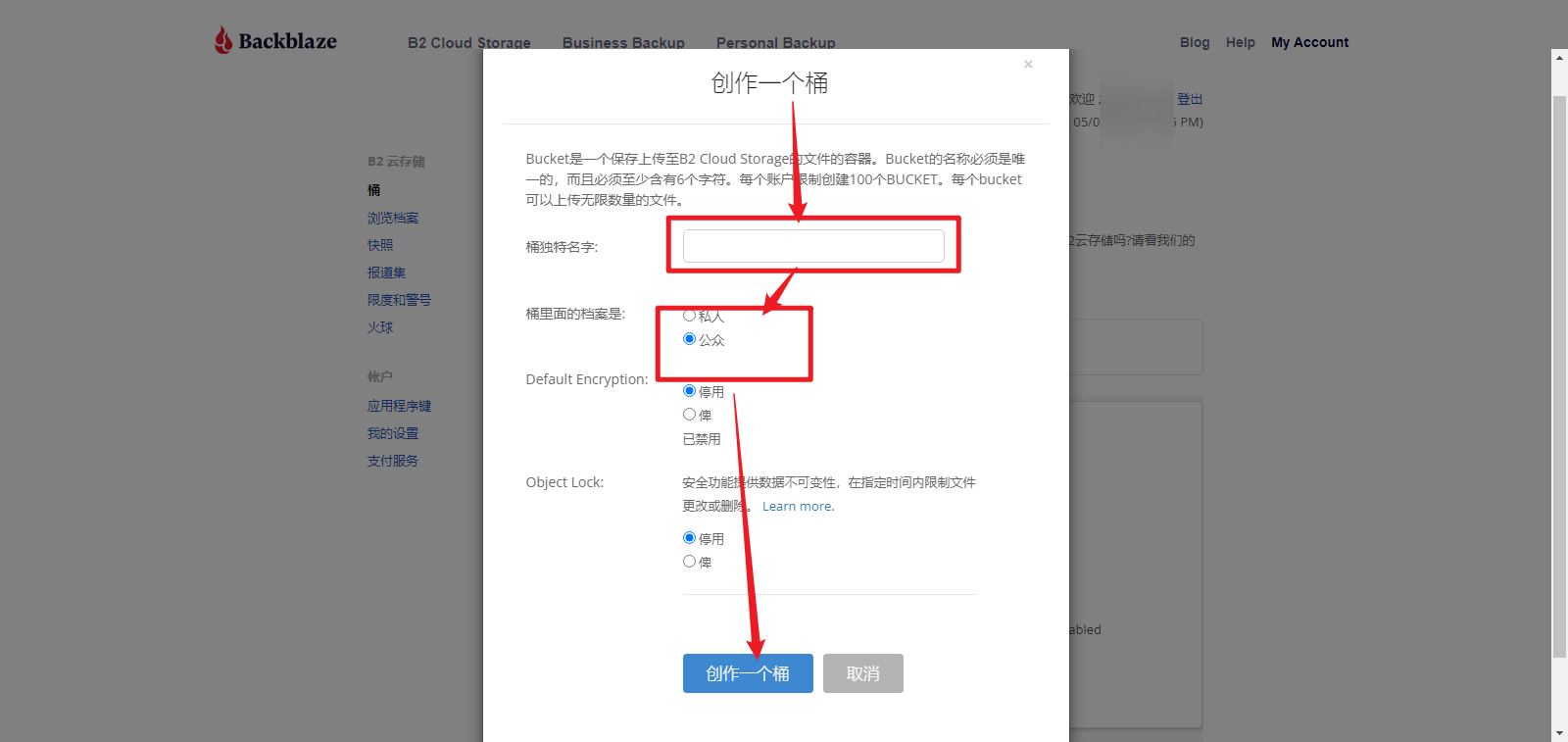
Task: Close the create bucket dialog with X
Action: tap(1028, 65)
